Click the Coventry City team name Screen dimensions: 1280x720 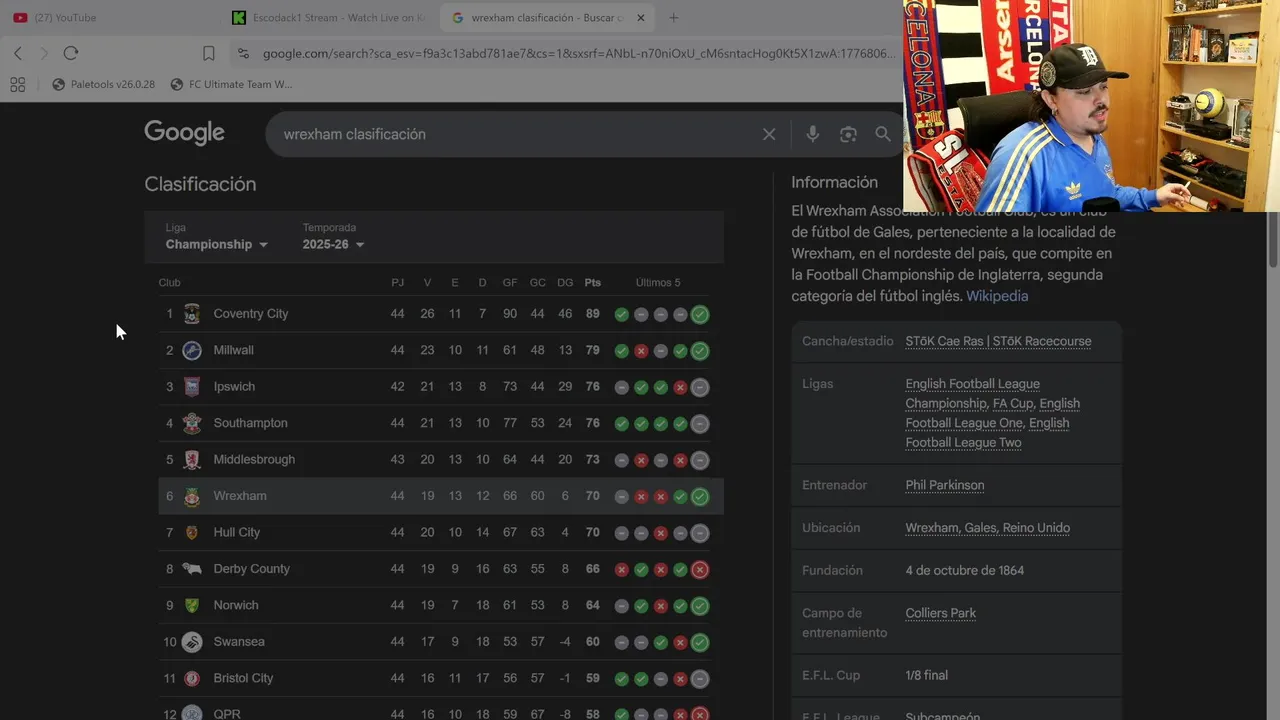point(251,314)
